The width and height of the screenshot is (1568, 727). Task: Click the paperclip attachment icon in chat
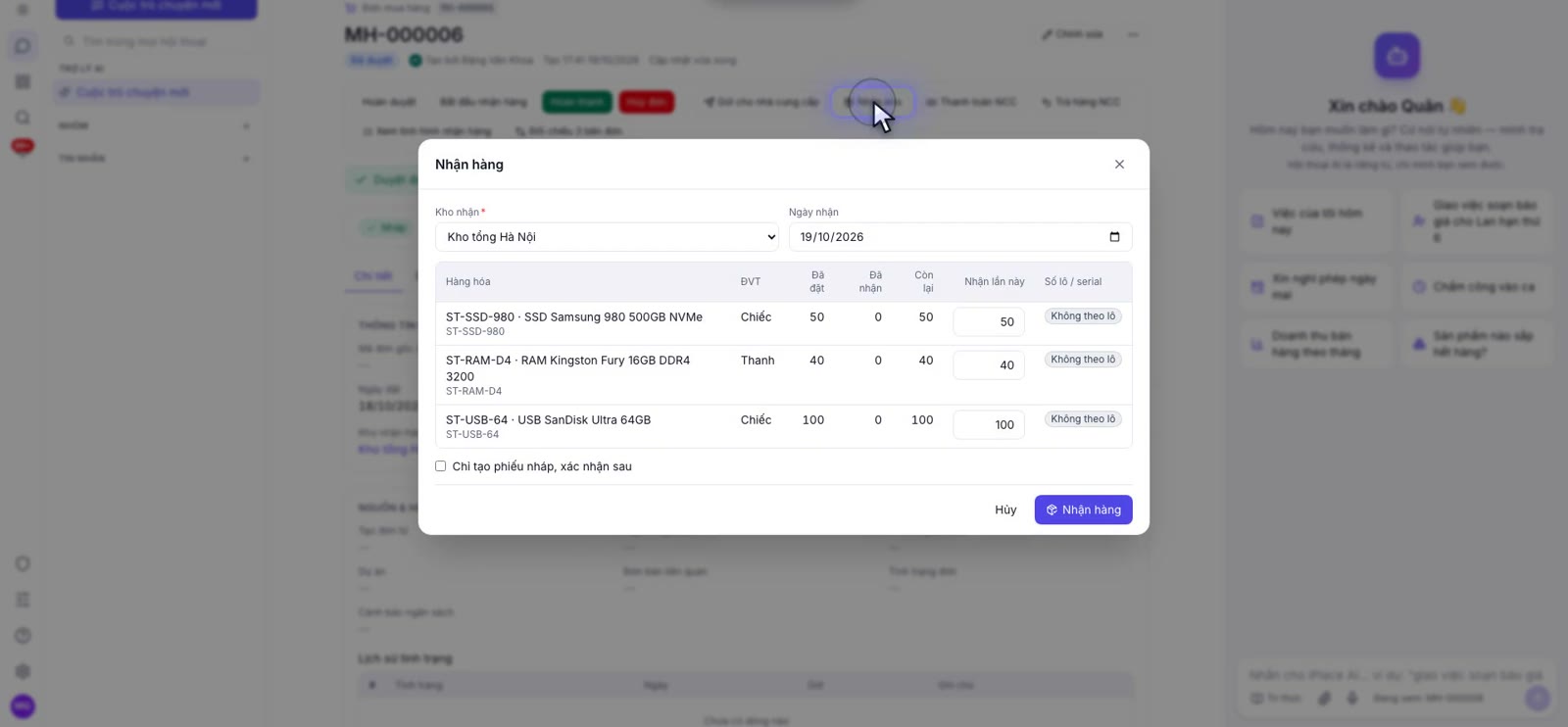[1324, 699]
